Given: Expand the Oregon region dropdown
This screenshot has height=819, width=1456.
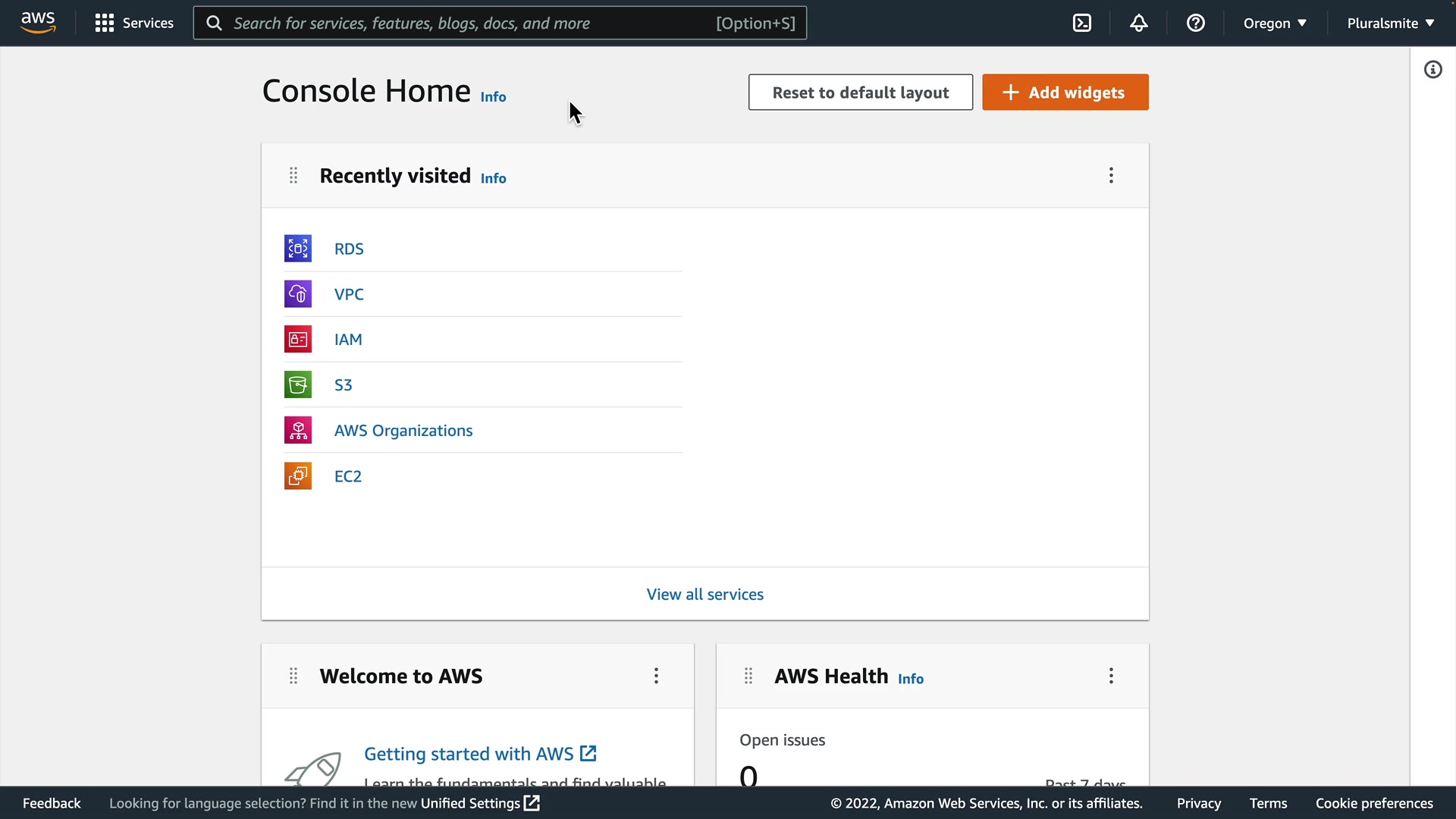Looking at the screenshot, I should (1275, 23).
